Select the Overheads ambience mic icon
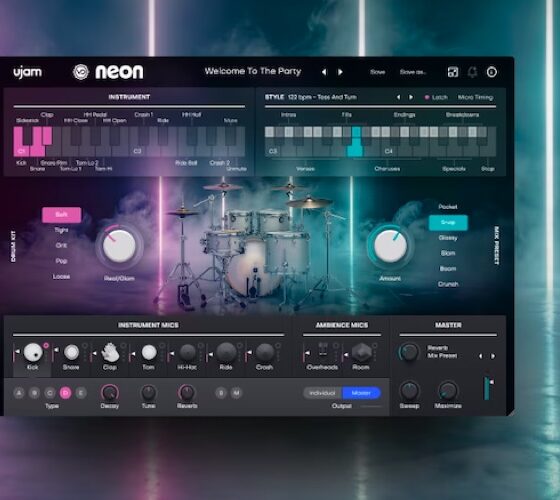The height and width of the screenshot is (500, 560). pyautogui.click(x=323, y=350)
